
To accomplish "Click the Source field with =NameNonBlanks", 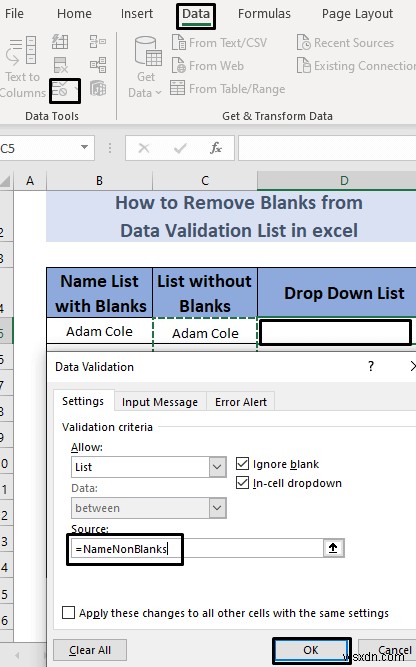I will coord(197,549).
